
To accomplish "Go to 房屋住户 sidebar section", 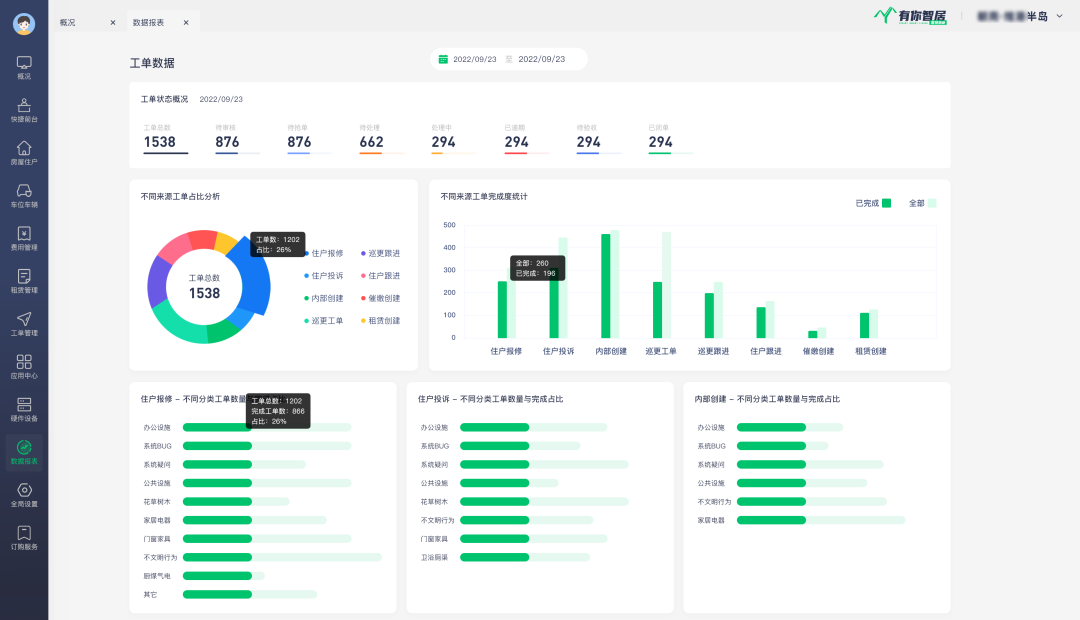I will click(x=24, y=153).
